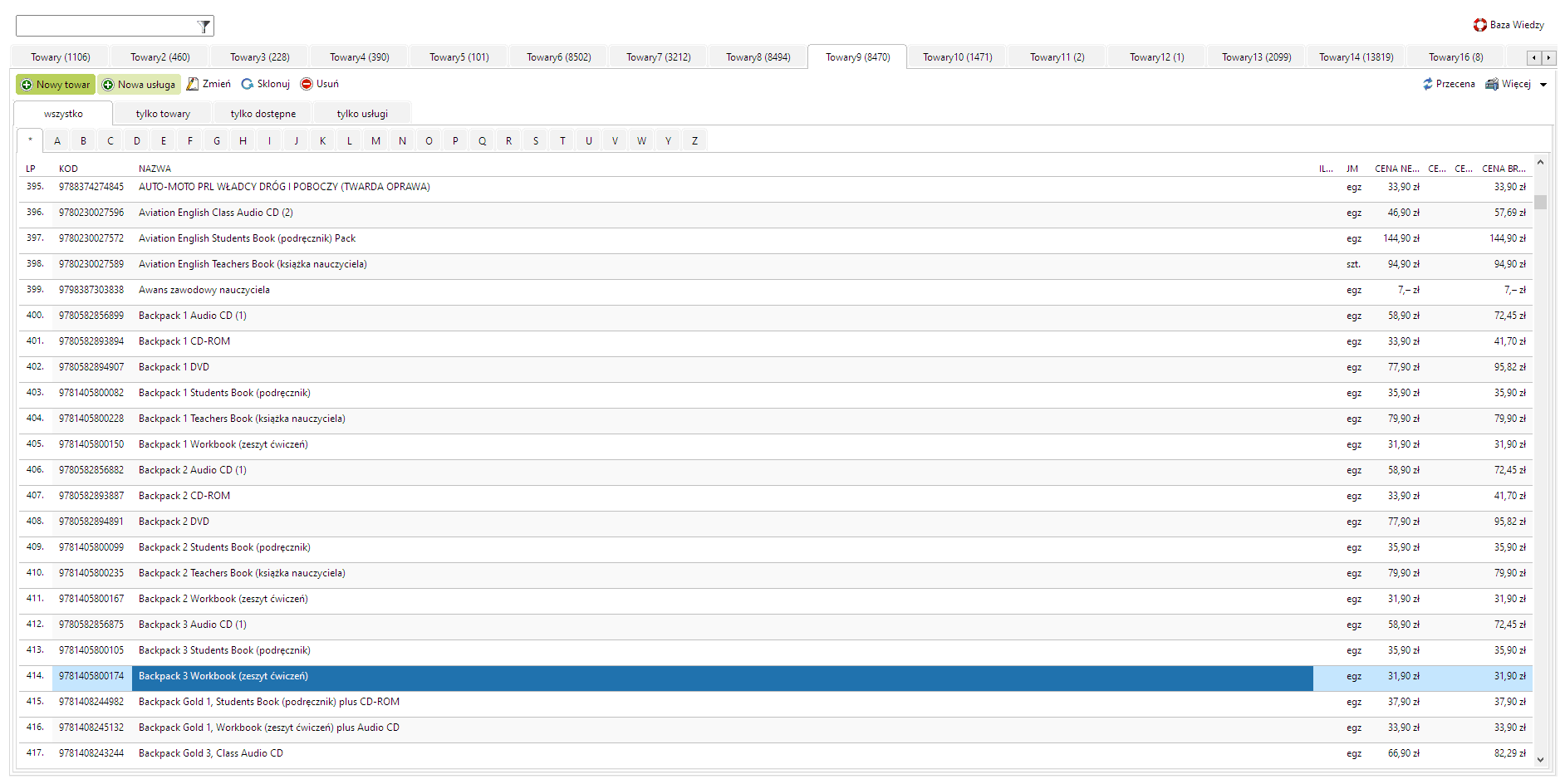Click the filter funnel icon
The height and width of the screenshot is (784, 1565).
point(204,27)
